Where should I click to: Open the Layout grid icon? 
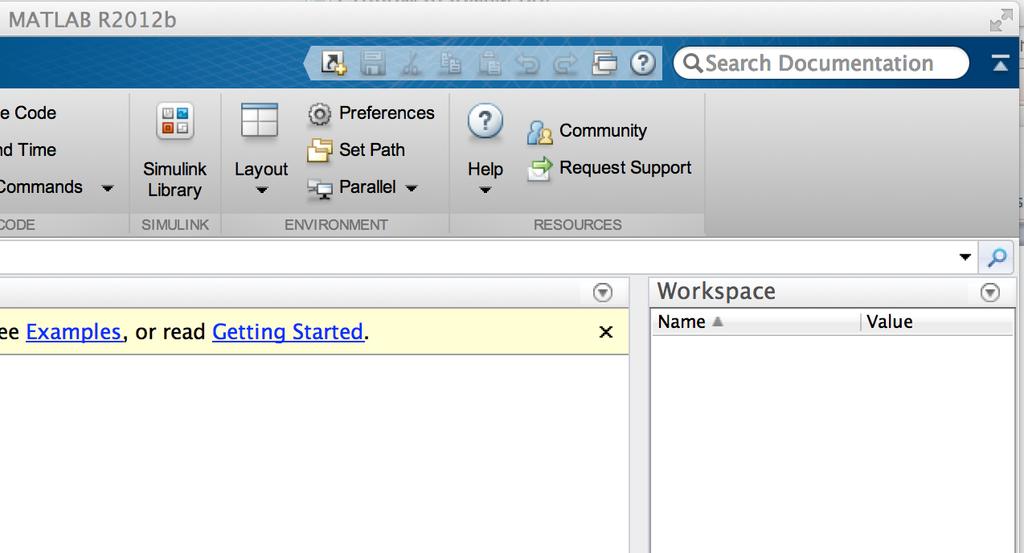pos(259,120)
